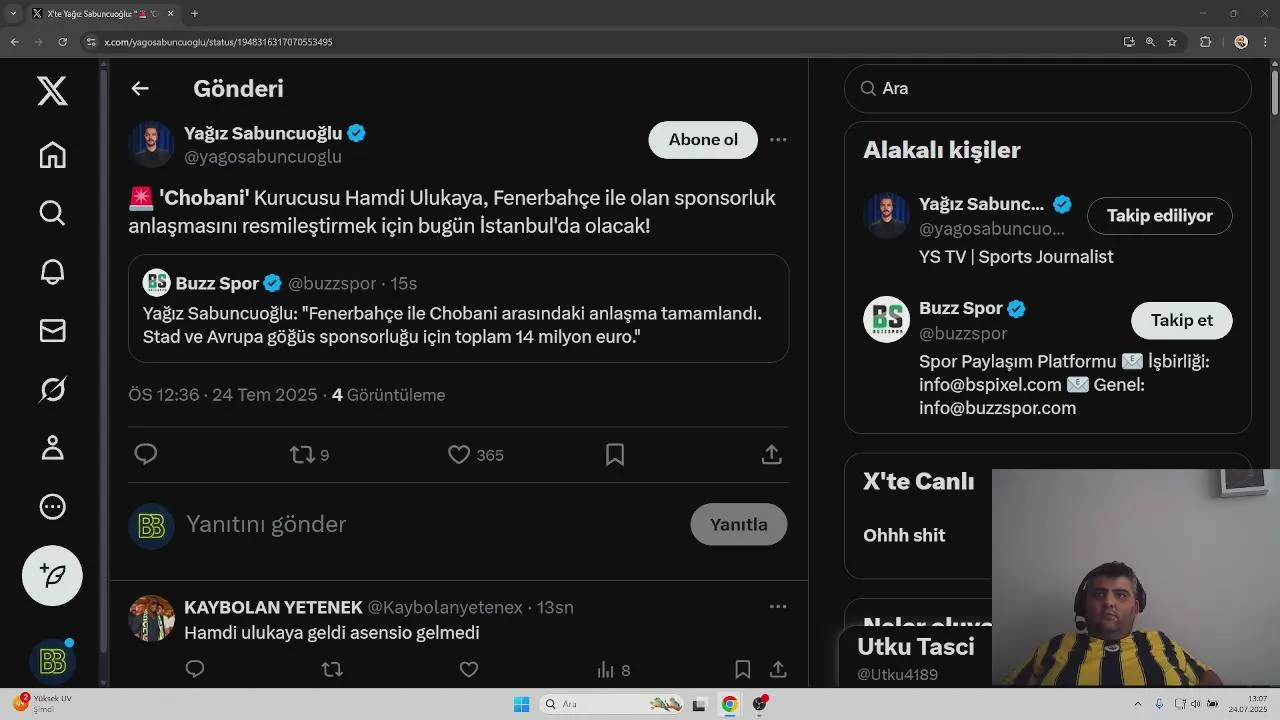Open the Chrome profile avatar
Screen dimensions: 1280x720
pos(1241,42)
